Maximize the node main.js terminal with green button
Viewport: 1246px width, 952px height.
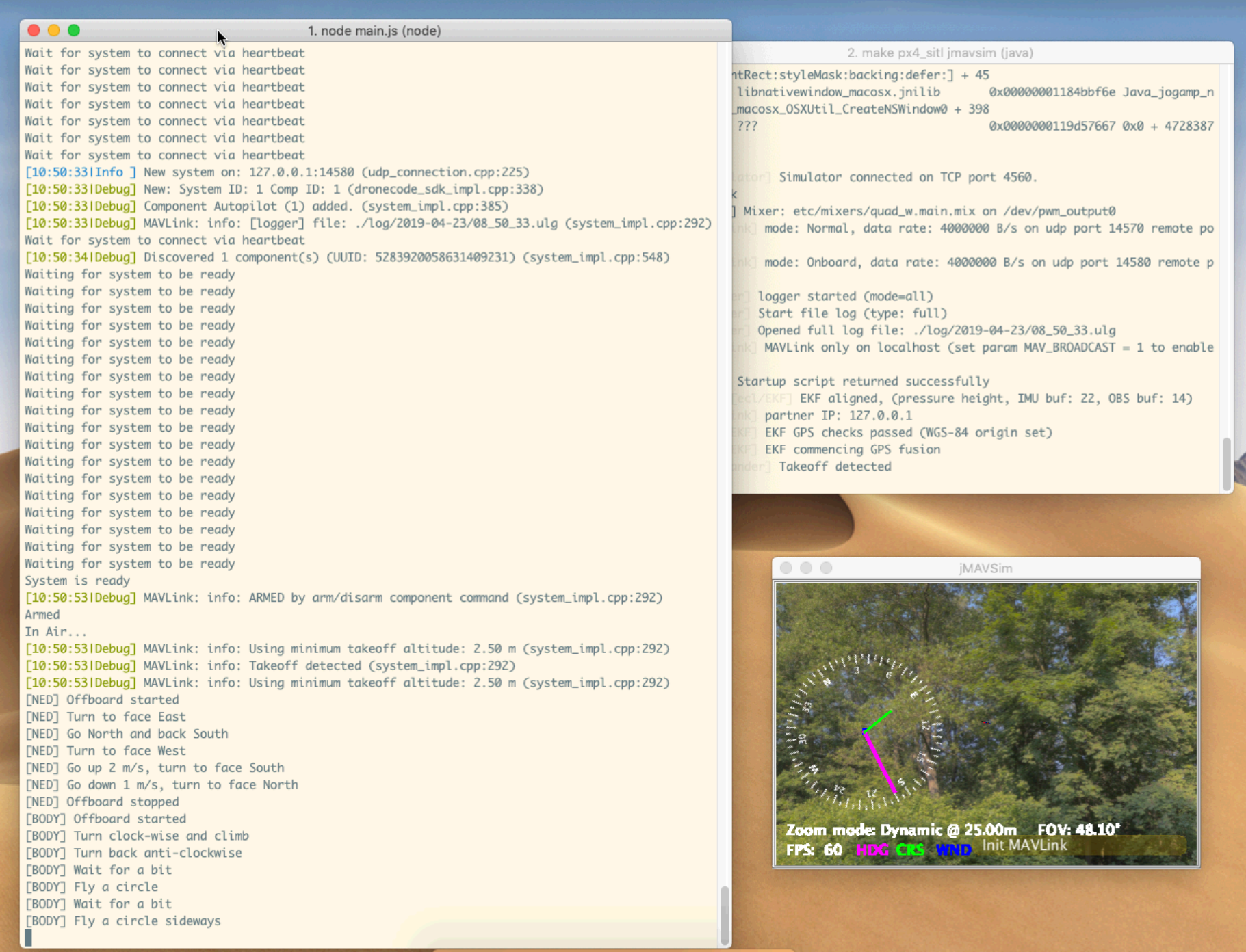point(74,30)
